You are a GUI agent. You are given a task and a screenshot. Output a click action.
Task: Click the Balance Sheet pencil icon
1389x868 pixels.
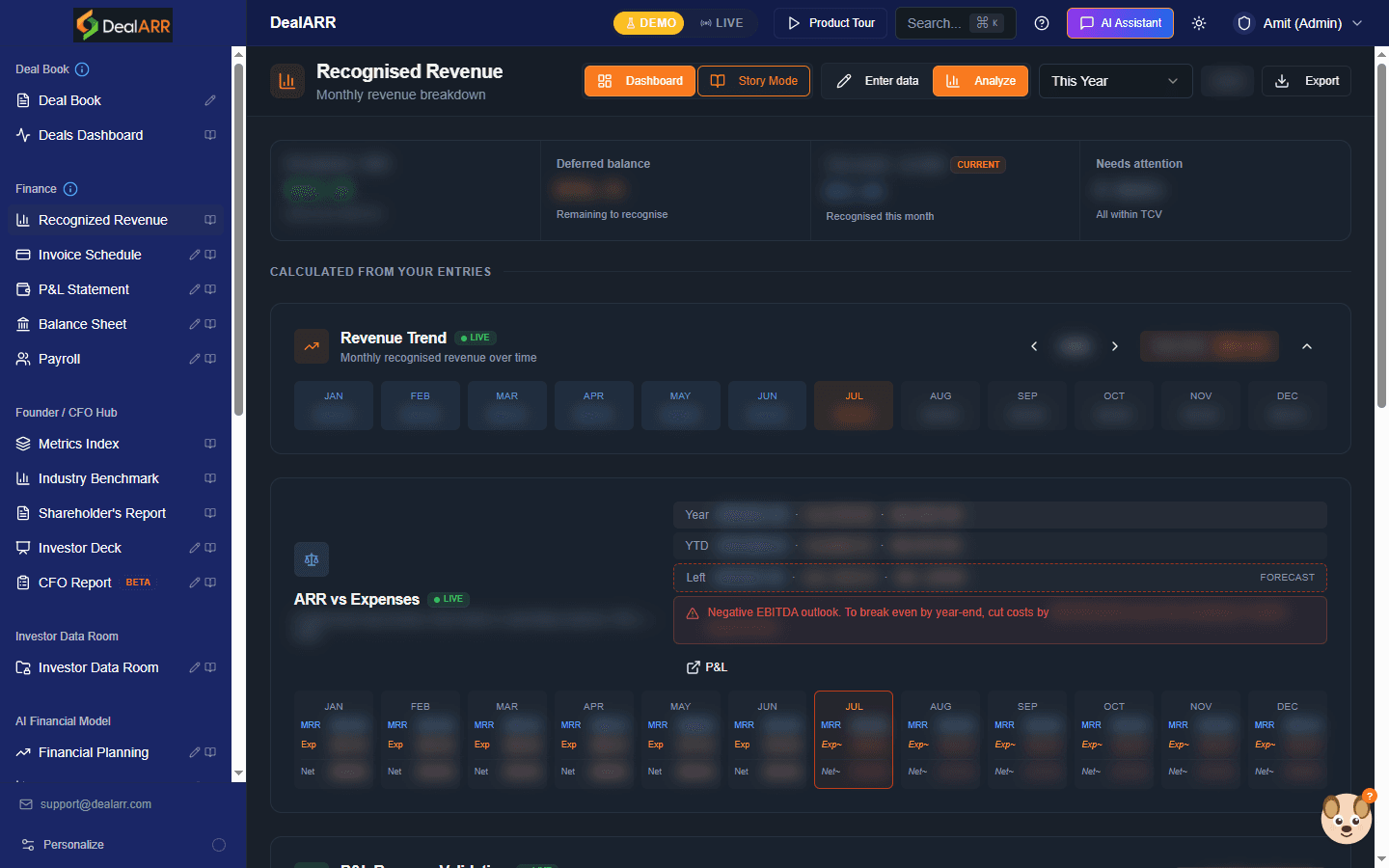tap(195, 324)
